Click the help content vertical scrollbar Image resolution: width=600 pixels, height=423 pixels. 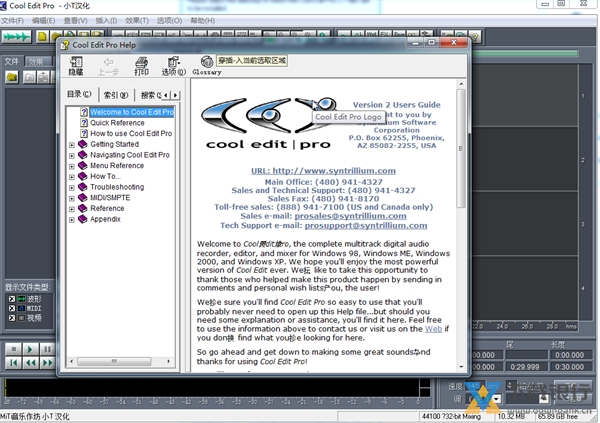(460, 230)
